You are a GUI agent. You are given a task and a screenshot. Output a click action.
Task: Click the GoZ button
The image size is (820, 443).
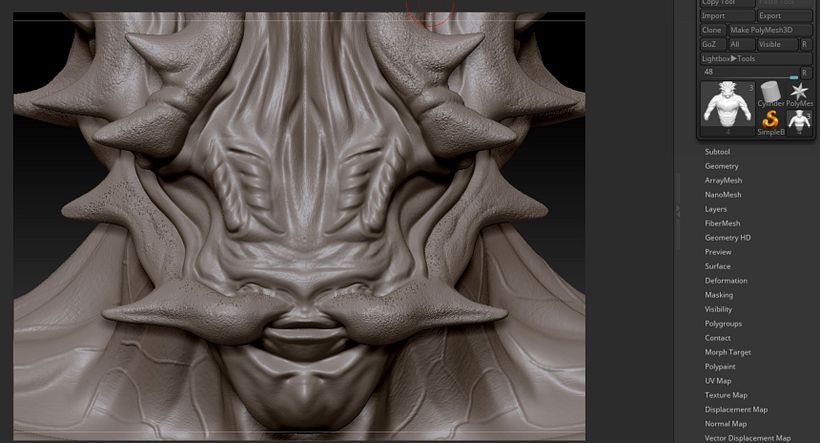click(711, 45)
